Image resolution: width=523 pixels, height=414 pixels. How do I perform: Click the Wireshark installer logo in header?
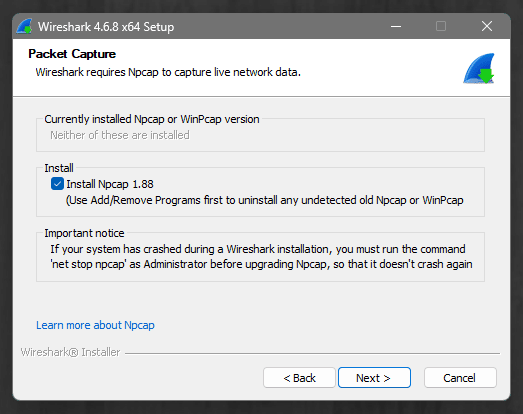point(479,68)
